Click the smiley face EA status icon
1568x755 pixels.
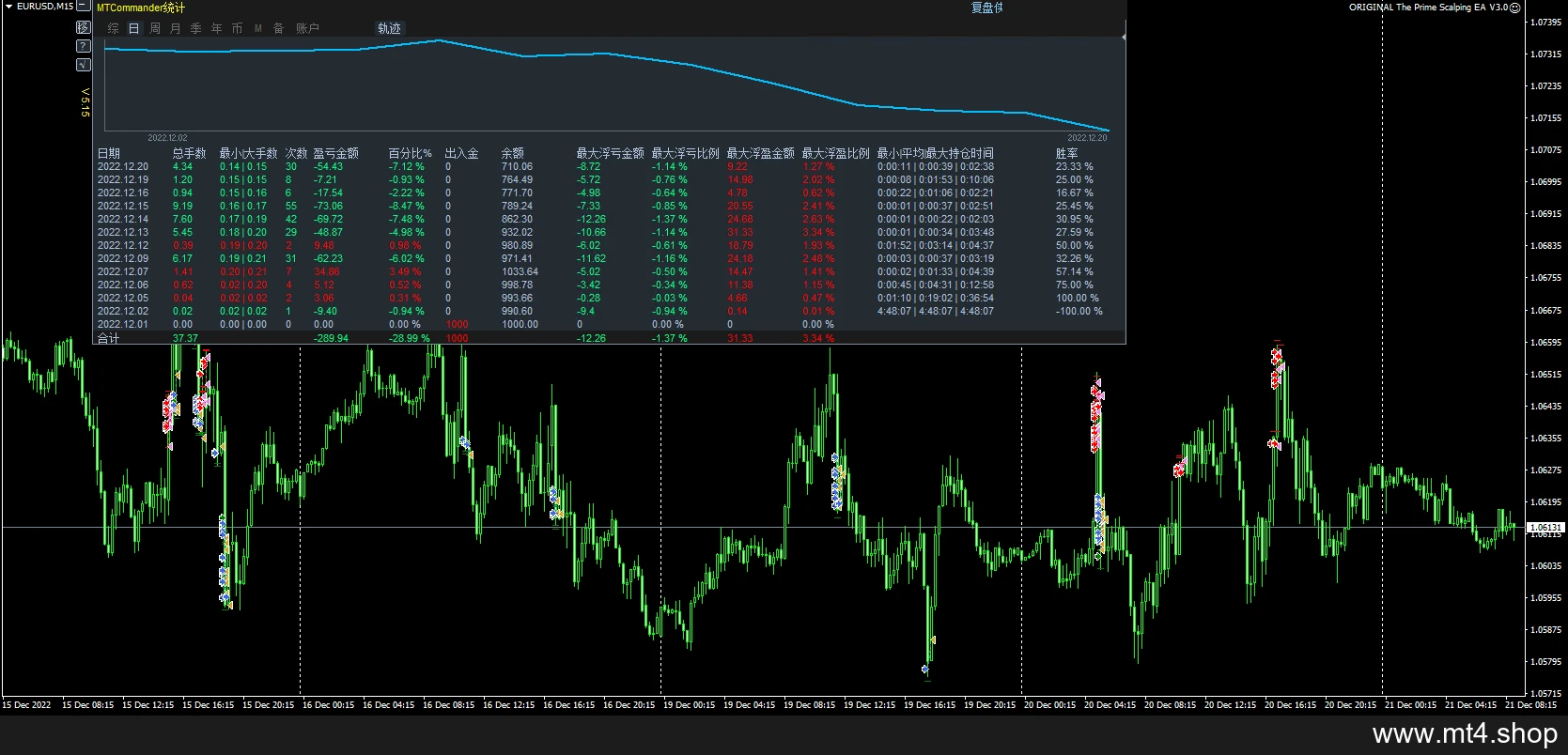[x=1515, y=8]
